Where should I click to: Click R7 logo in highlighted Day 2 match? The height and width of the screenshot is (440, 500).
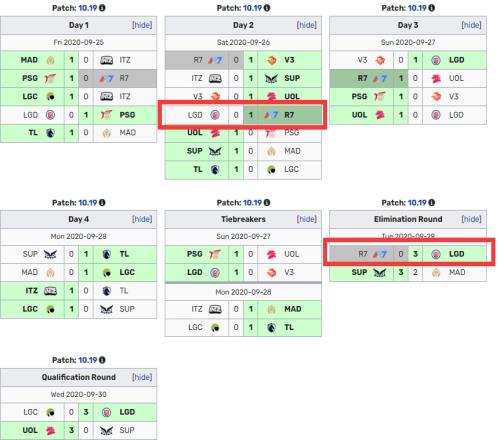tap(271, 115)
